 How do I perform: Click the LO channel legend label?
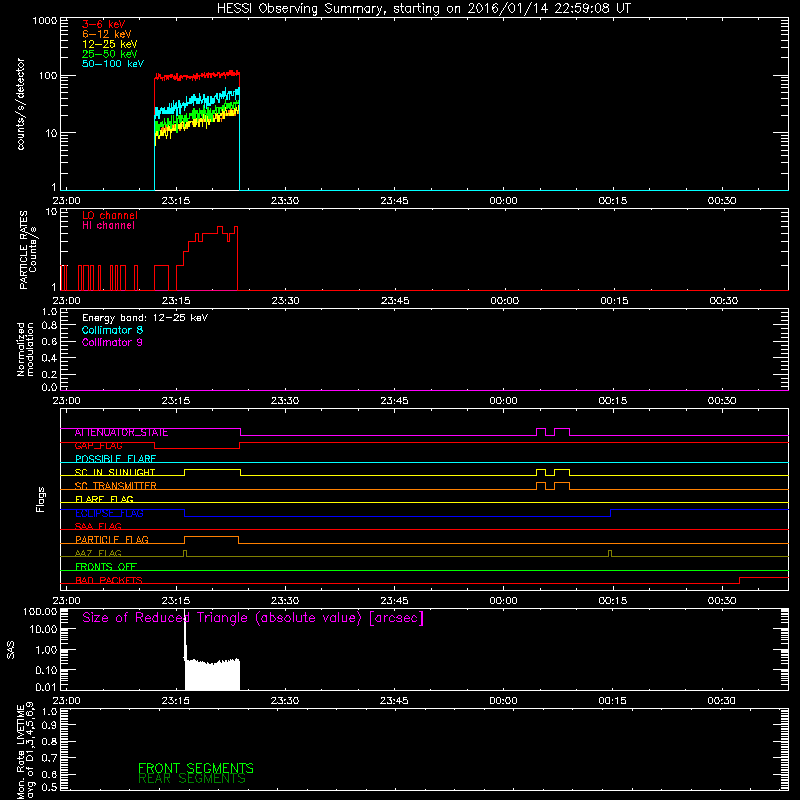coord(110,215)
